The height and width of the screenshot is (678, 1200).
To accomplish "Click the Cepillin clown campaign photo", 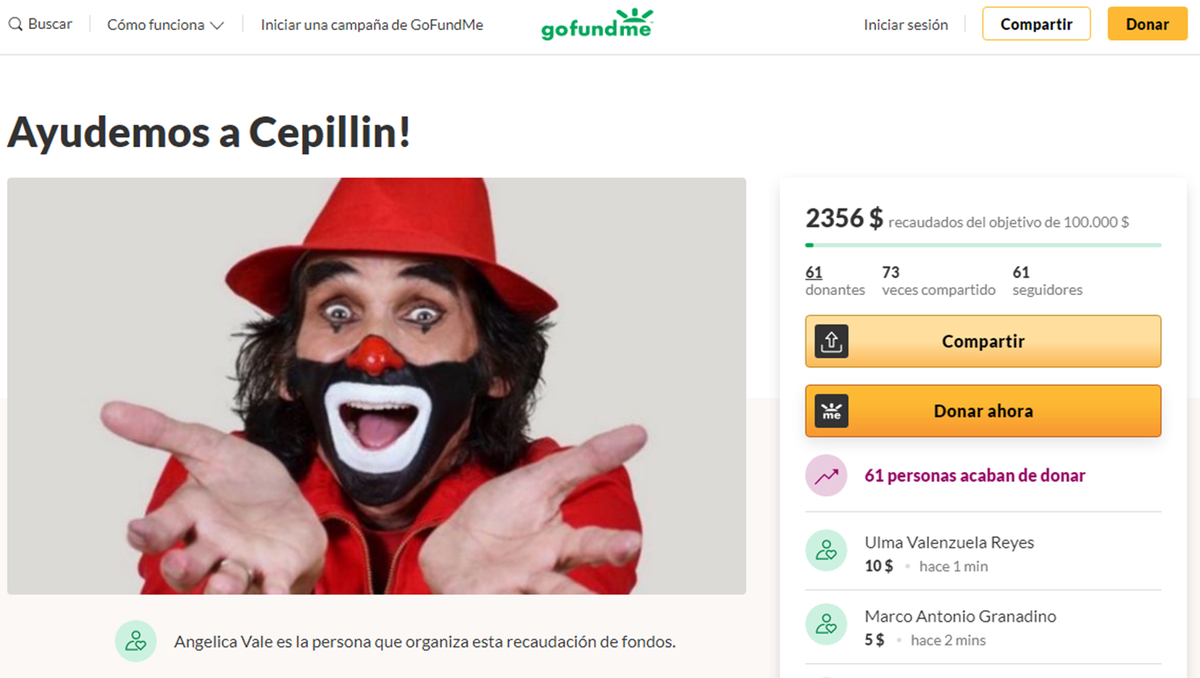I will pos(376,386).
